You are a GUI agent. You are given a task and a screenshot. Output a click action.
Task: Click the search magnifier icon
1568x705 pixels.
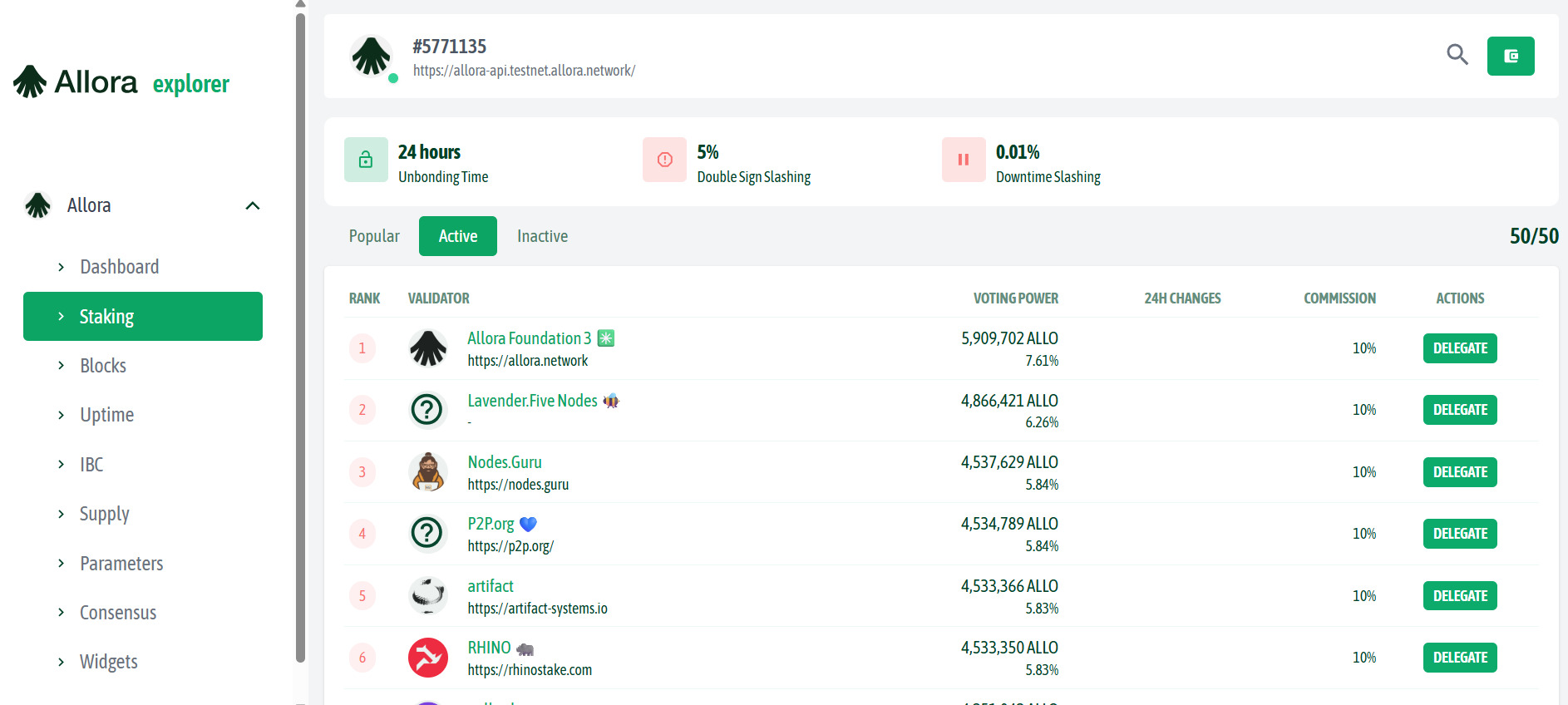1457,55
